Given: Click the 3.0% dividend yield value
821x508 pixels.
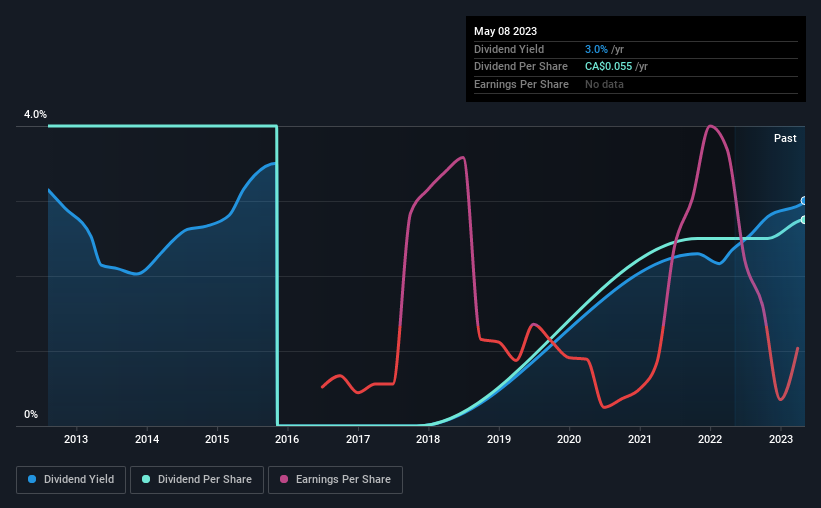Looking at the screenshot, I should click(596, 49).
